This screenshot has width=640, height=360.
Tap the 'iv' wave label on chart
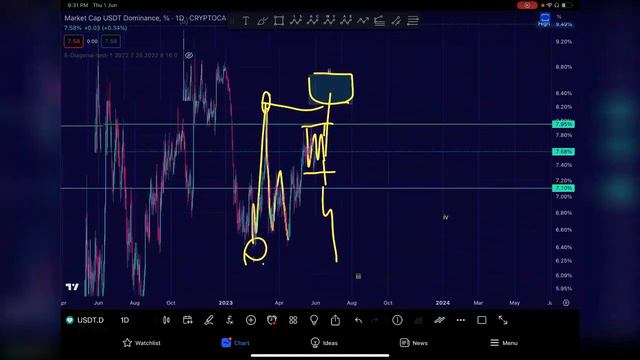[x=445, y=218]
